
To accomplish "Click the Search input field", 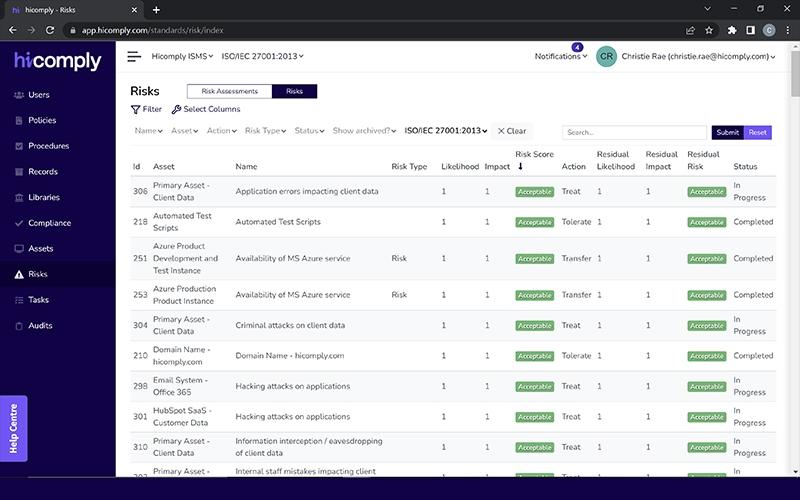I will click(634, 132).
